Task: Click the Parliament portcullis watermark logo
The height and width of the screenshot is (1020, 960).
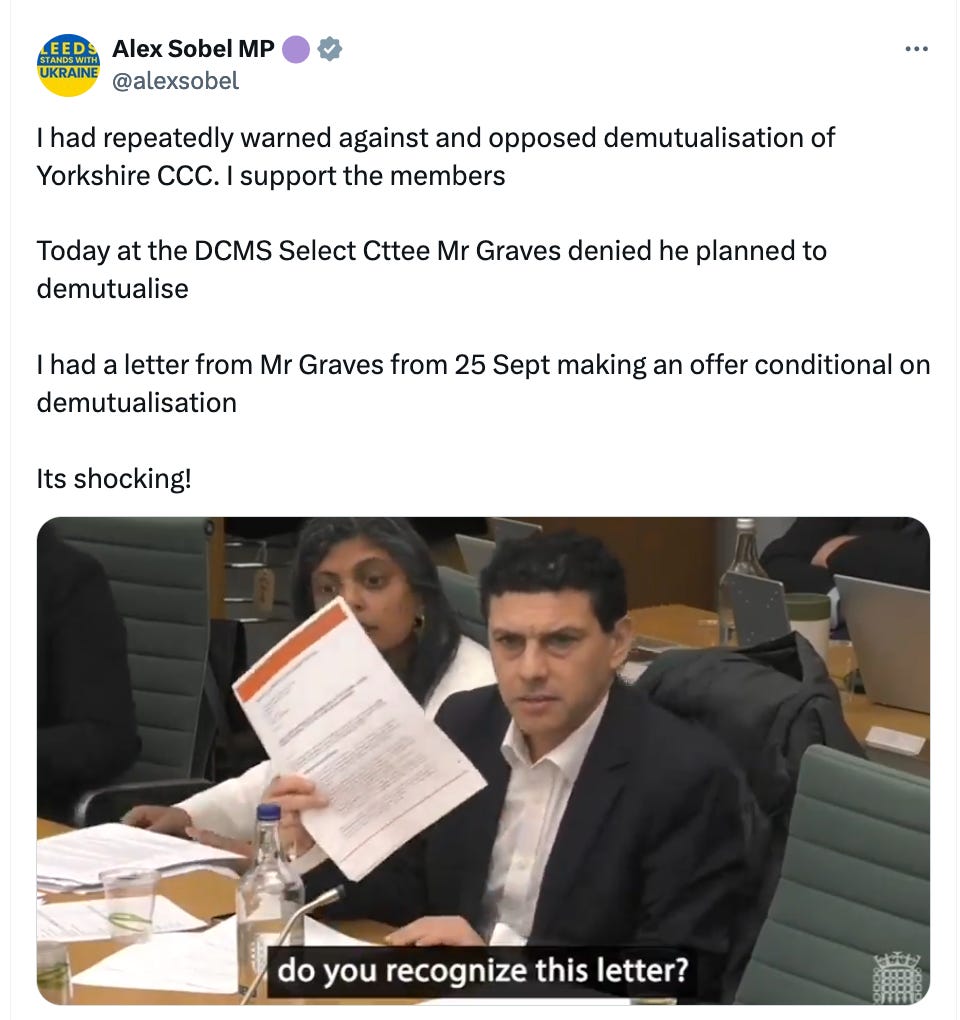Action: pos(897,977)
